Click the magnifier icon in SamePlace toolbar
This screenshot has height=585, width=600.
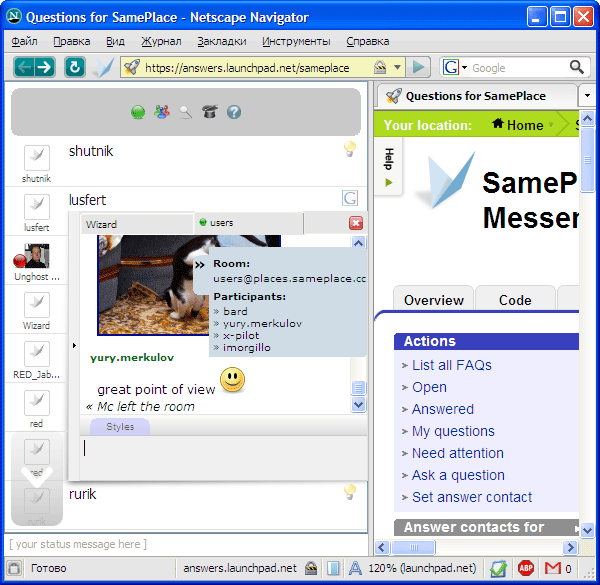point(186,112)
